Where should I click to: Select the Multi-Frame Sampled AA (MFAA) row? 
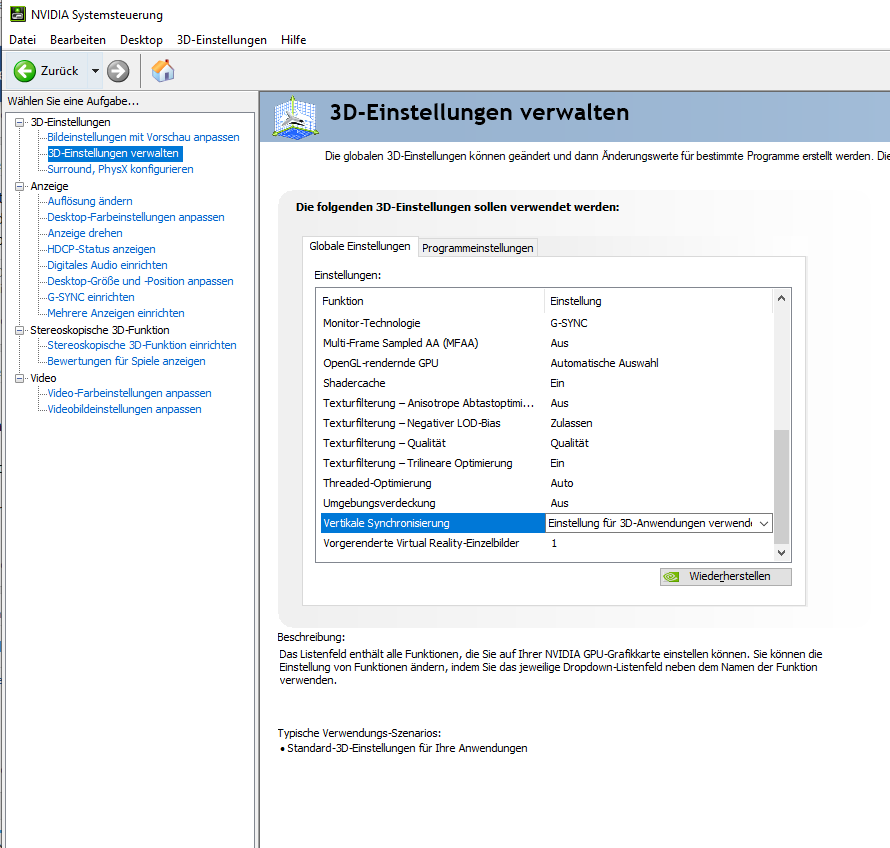pos(545,343)
